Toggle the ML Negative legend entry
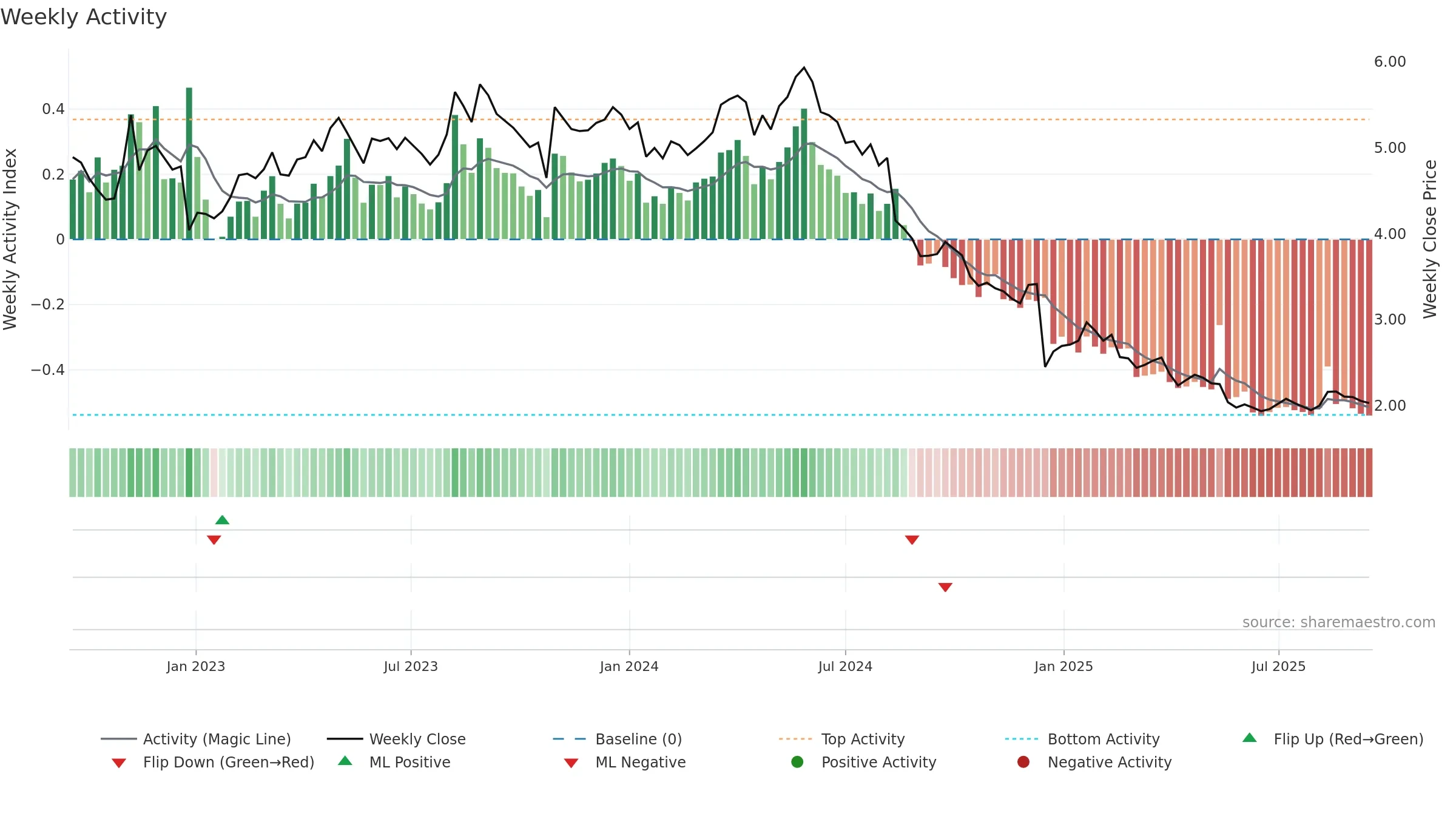The width and height of the screenshot is (1456, 819). 625,762
